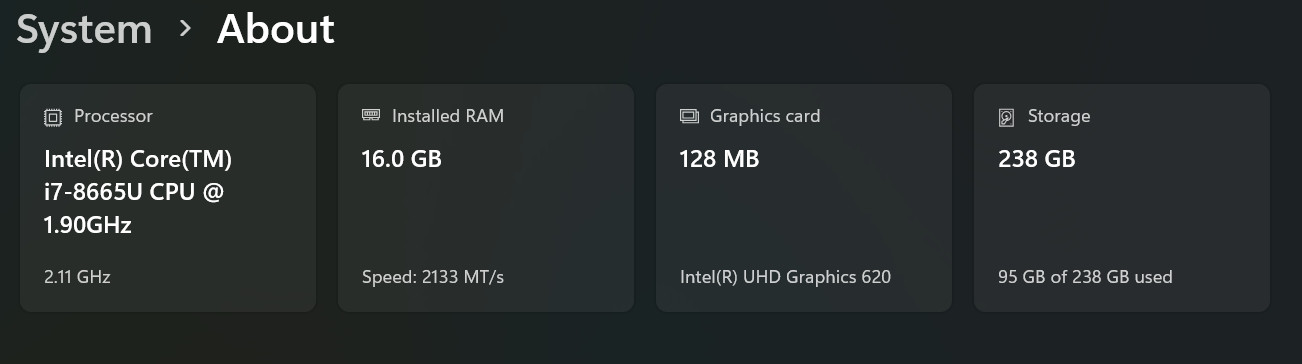This screenshot has width=1302, height=364.
Task: Click the 2.11 GHz speed text
Action: 77,277
